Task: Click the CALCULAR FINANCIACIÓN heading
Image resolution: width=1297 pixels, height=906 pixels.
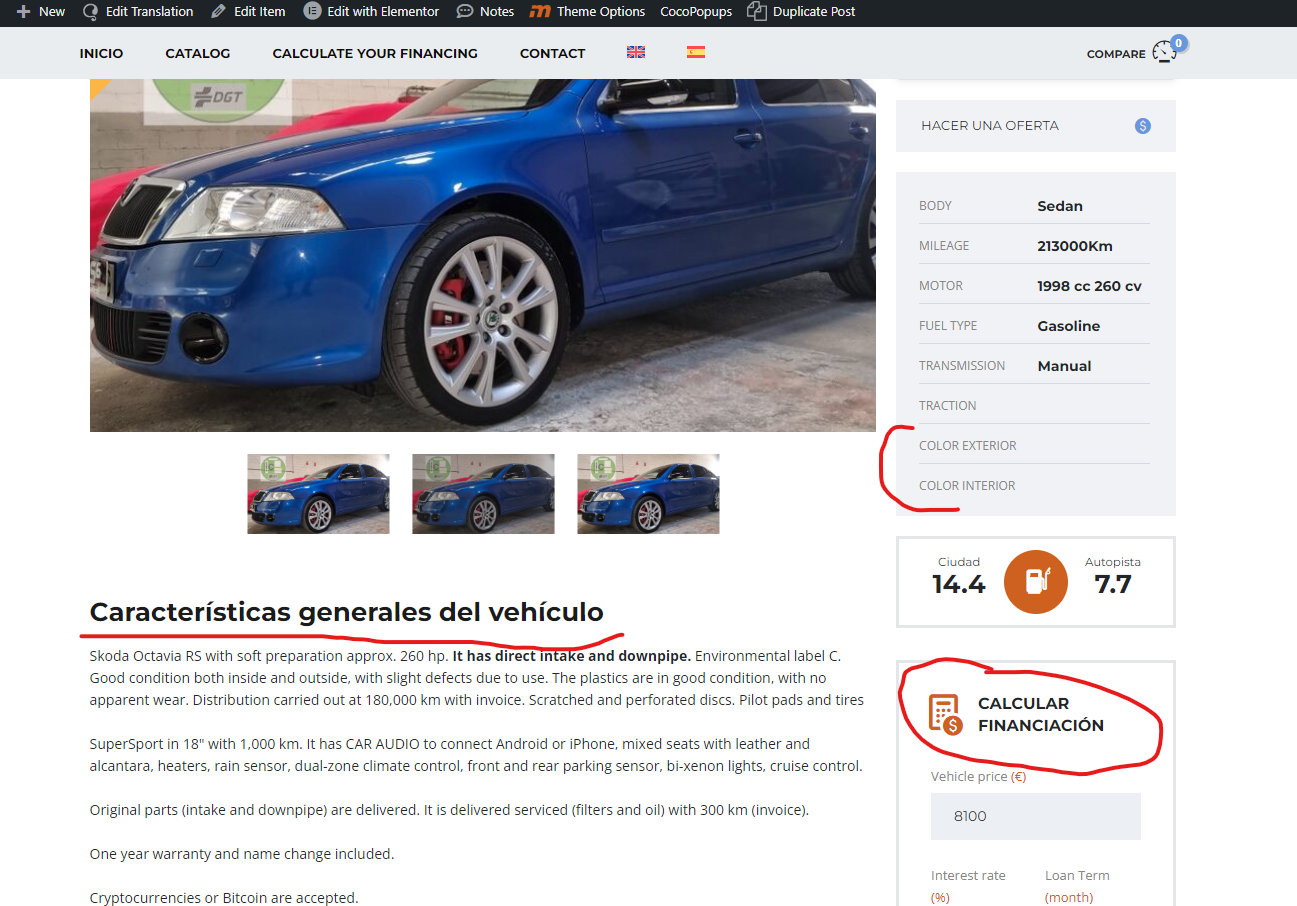Action: click(1040, 714)
